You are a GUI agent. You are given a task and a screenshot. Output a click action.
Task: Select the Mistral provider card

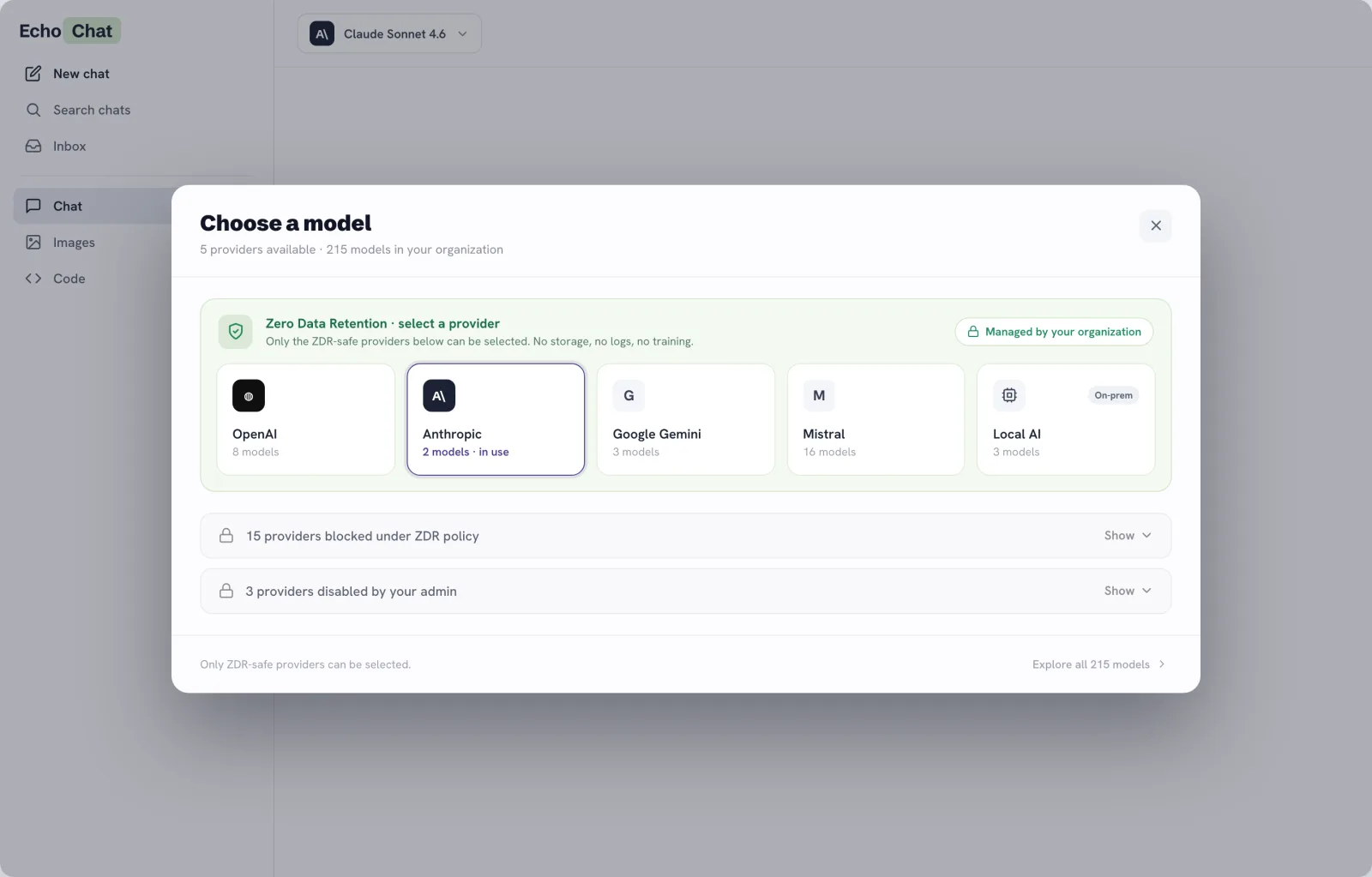pos(876,419)
